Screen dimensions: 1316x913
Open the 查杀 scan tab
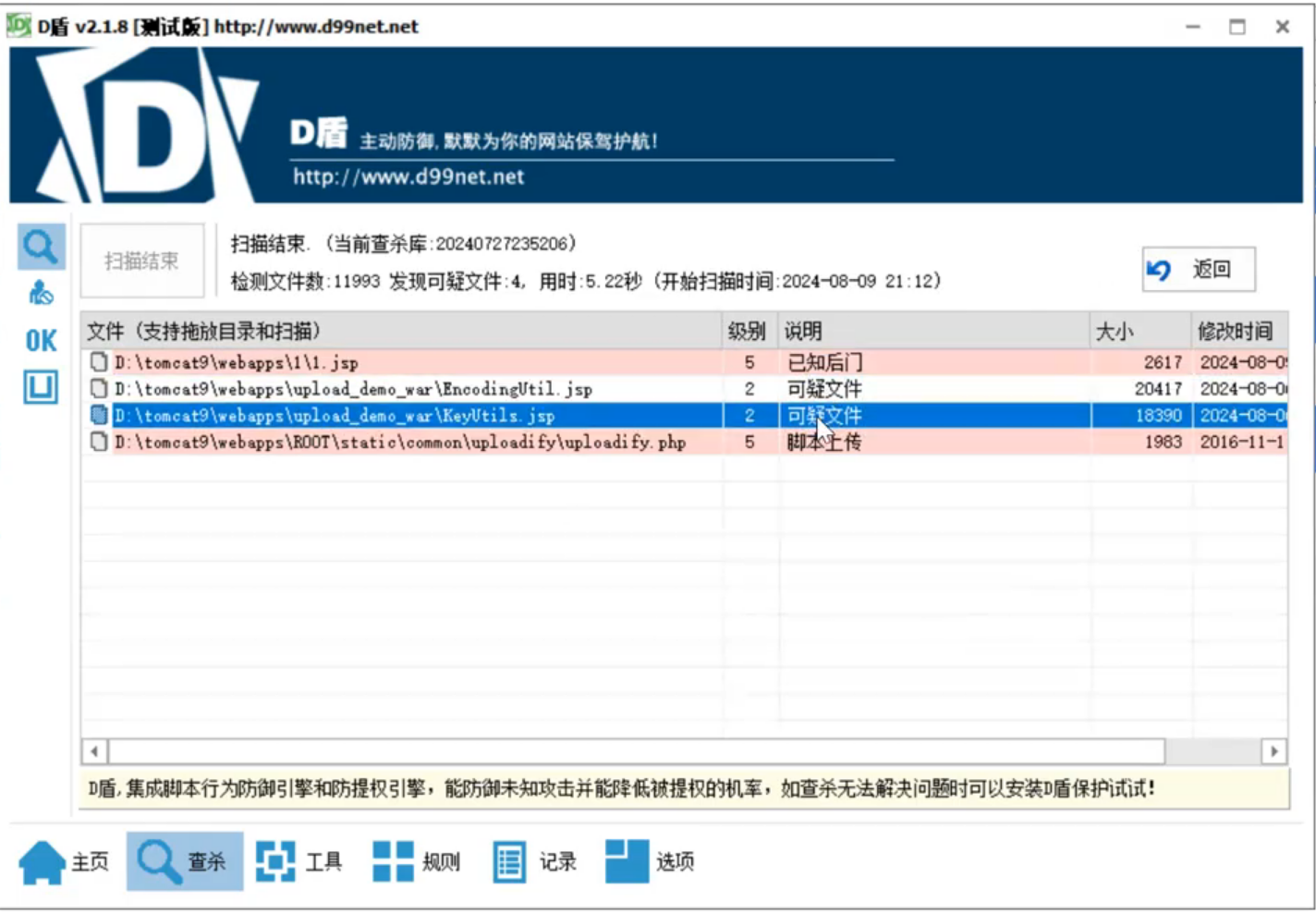click(184, 861)
